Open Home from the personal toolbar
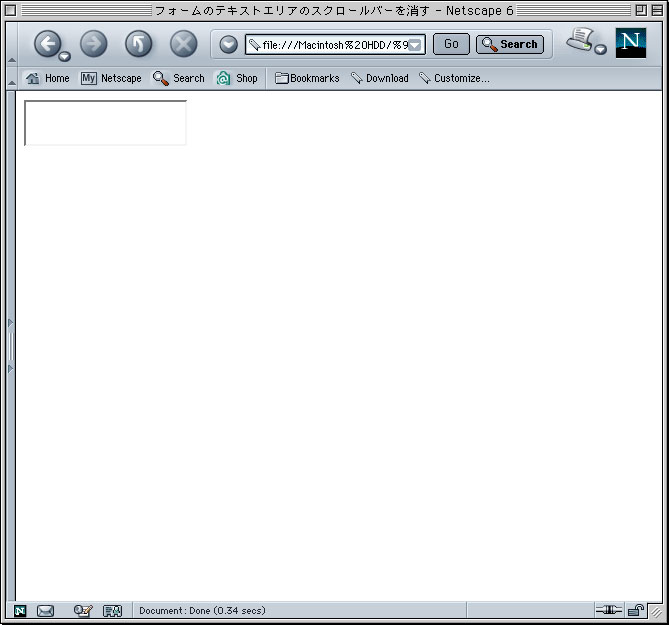The image size is (669, 625). (47, 78)
